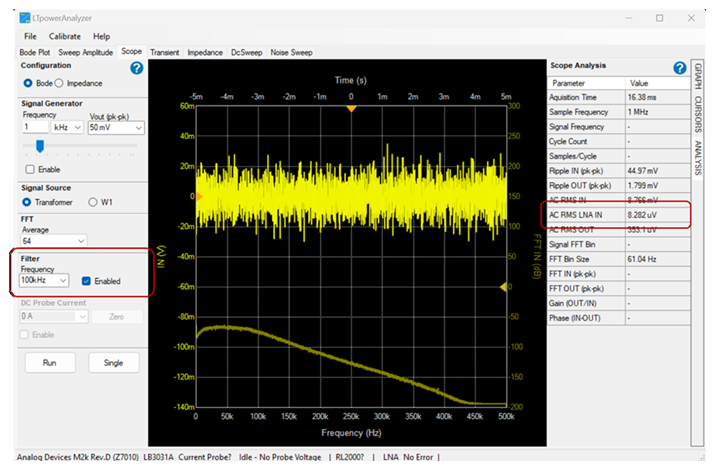Click the 'RL2000?' status bar entry
The height and width of the screenshot is (474, 715).
click(349, 457)
